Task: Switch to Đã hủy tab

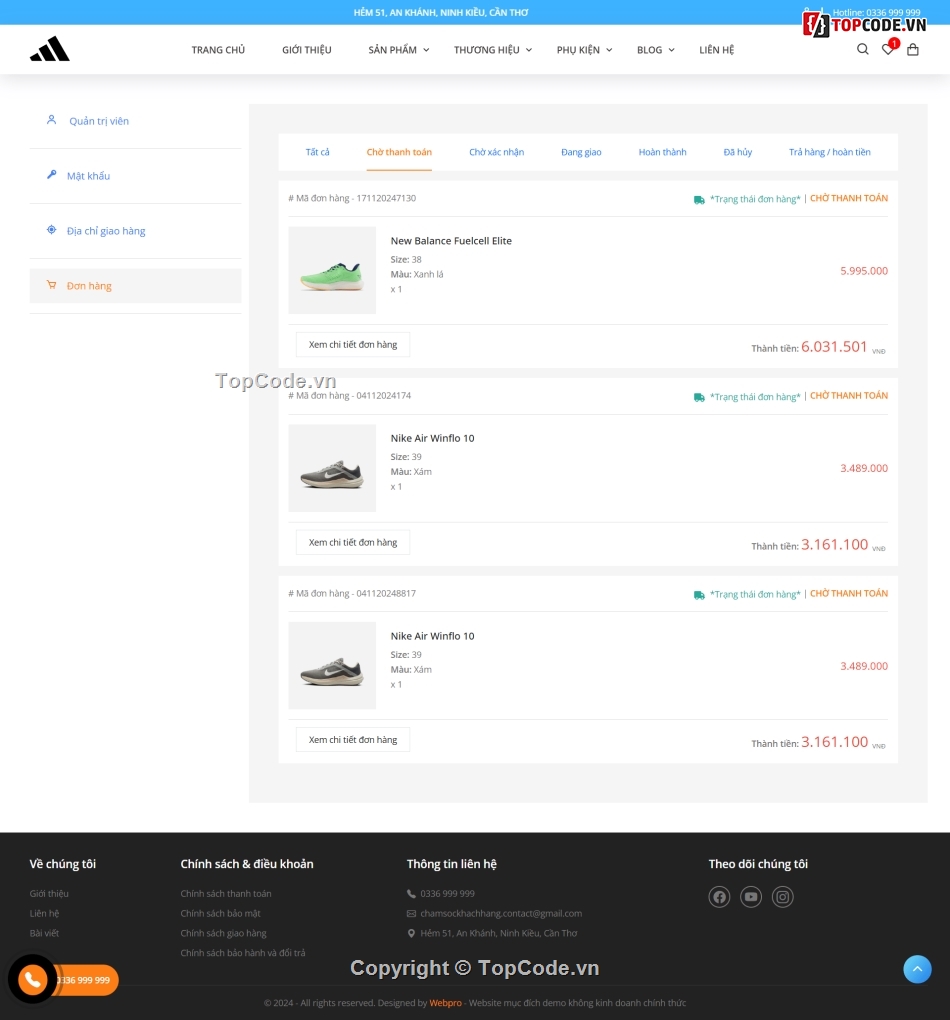Action: [737, 152]
